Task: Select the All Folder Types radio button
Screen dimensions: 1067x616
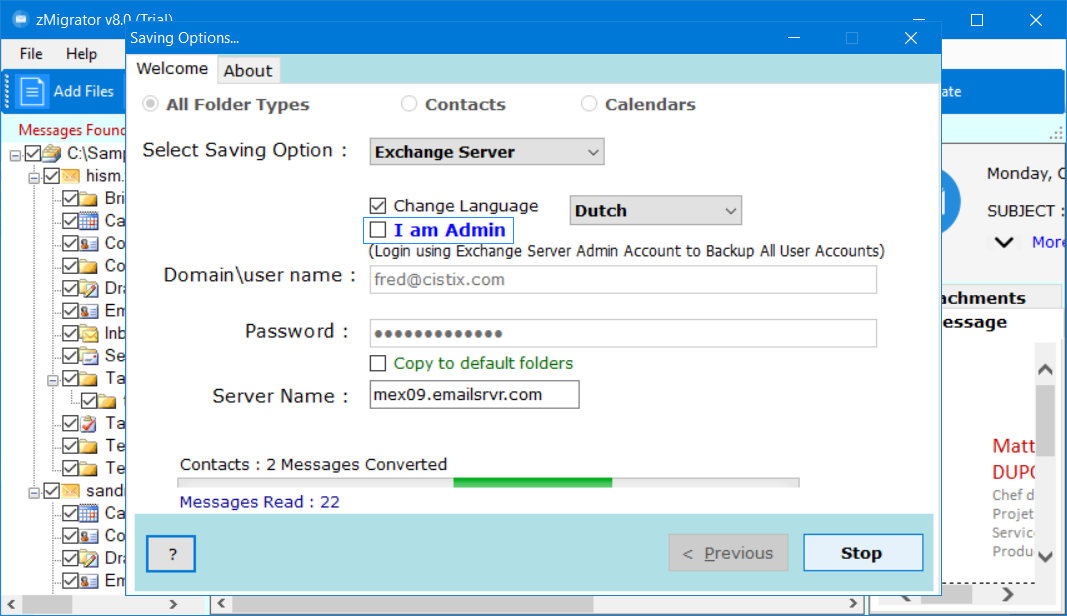Action: click(150, 104)
